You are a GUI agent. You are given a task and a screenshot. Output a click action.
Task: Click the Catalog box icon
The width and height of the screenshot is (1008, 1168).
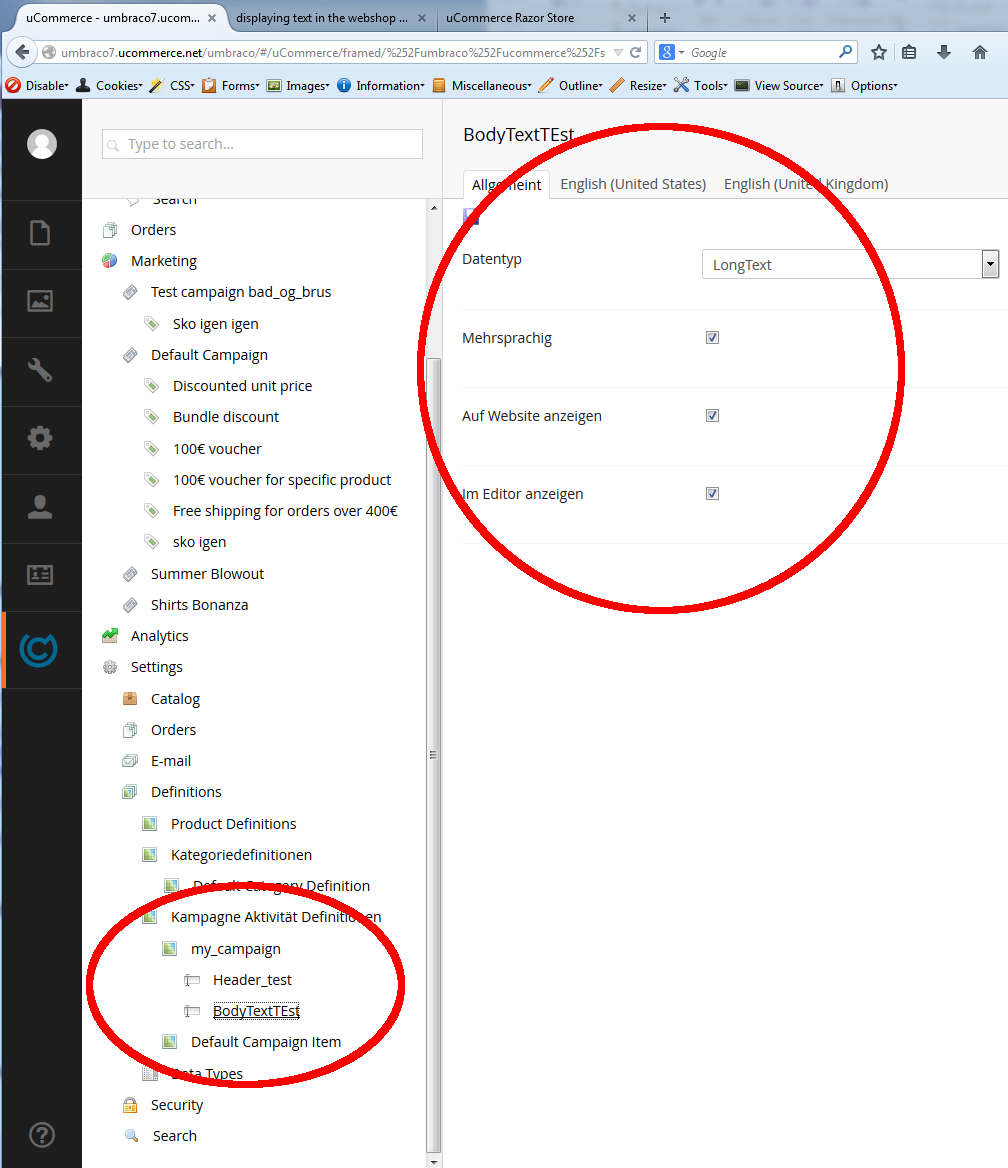coord(130,699)
